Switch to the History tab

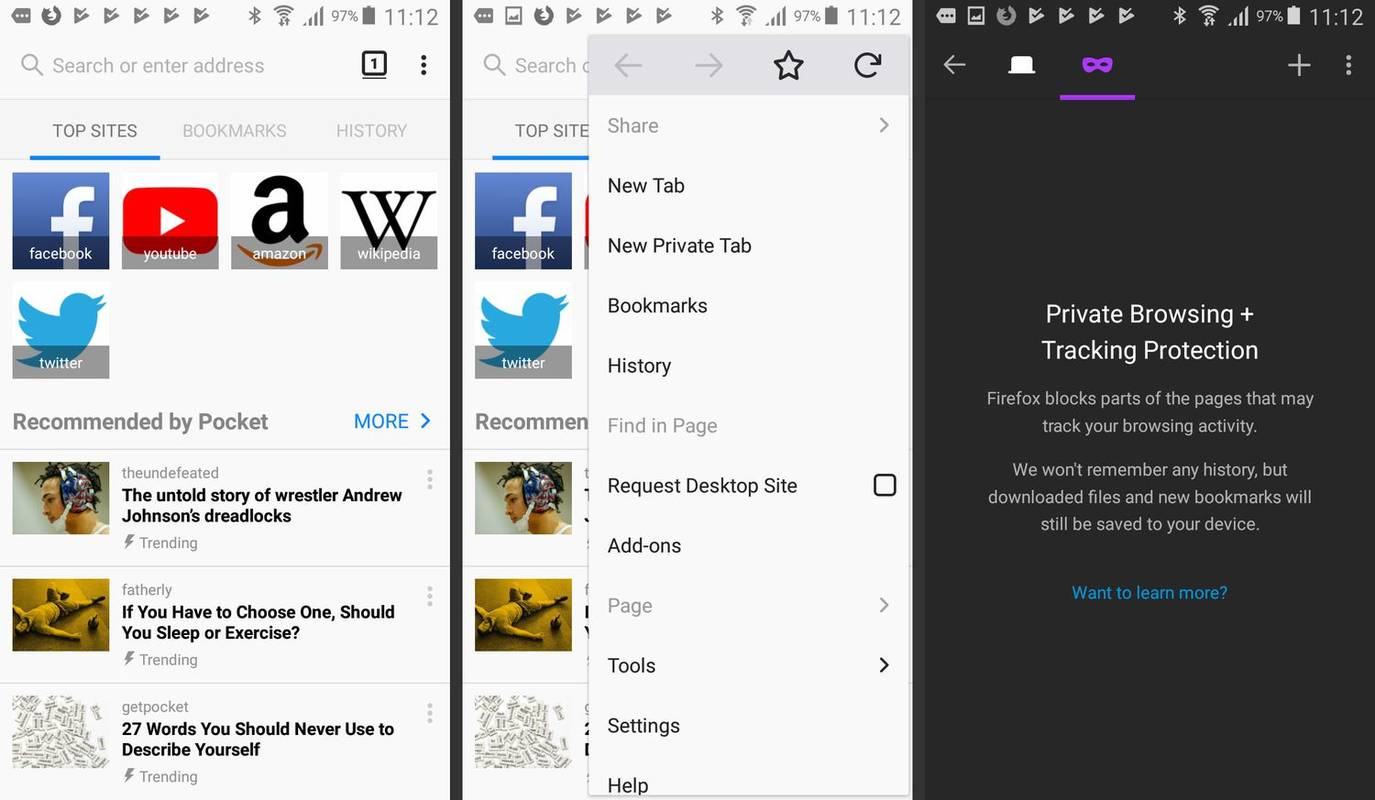371,131
